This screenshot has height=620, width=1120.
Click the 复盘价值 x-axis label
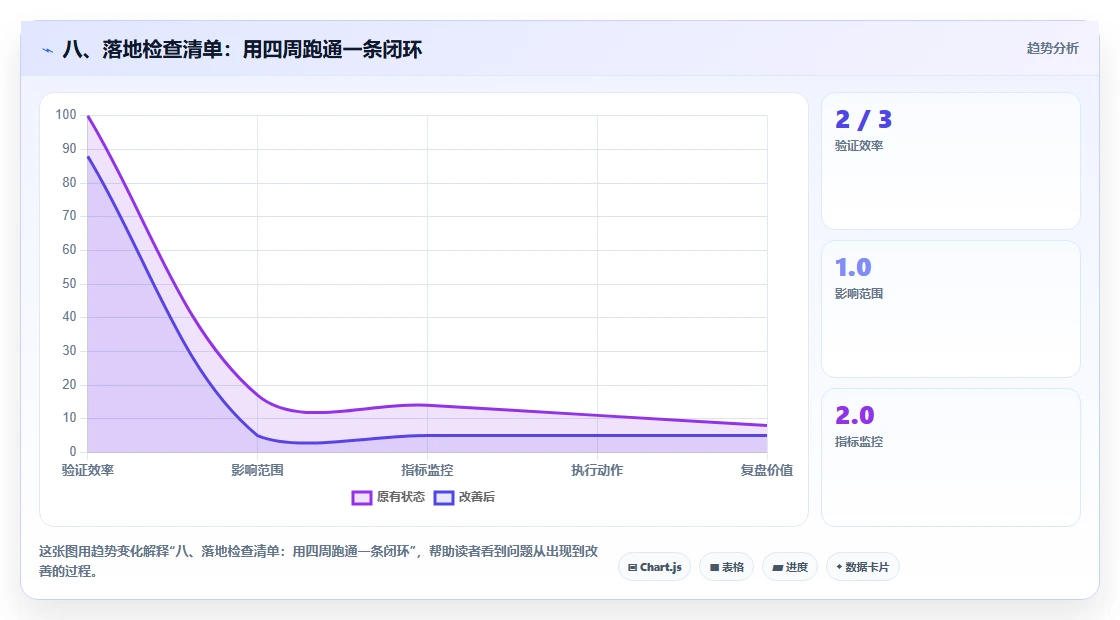pyautogui.click(x=766, y=470)
